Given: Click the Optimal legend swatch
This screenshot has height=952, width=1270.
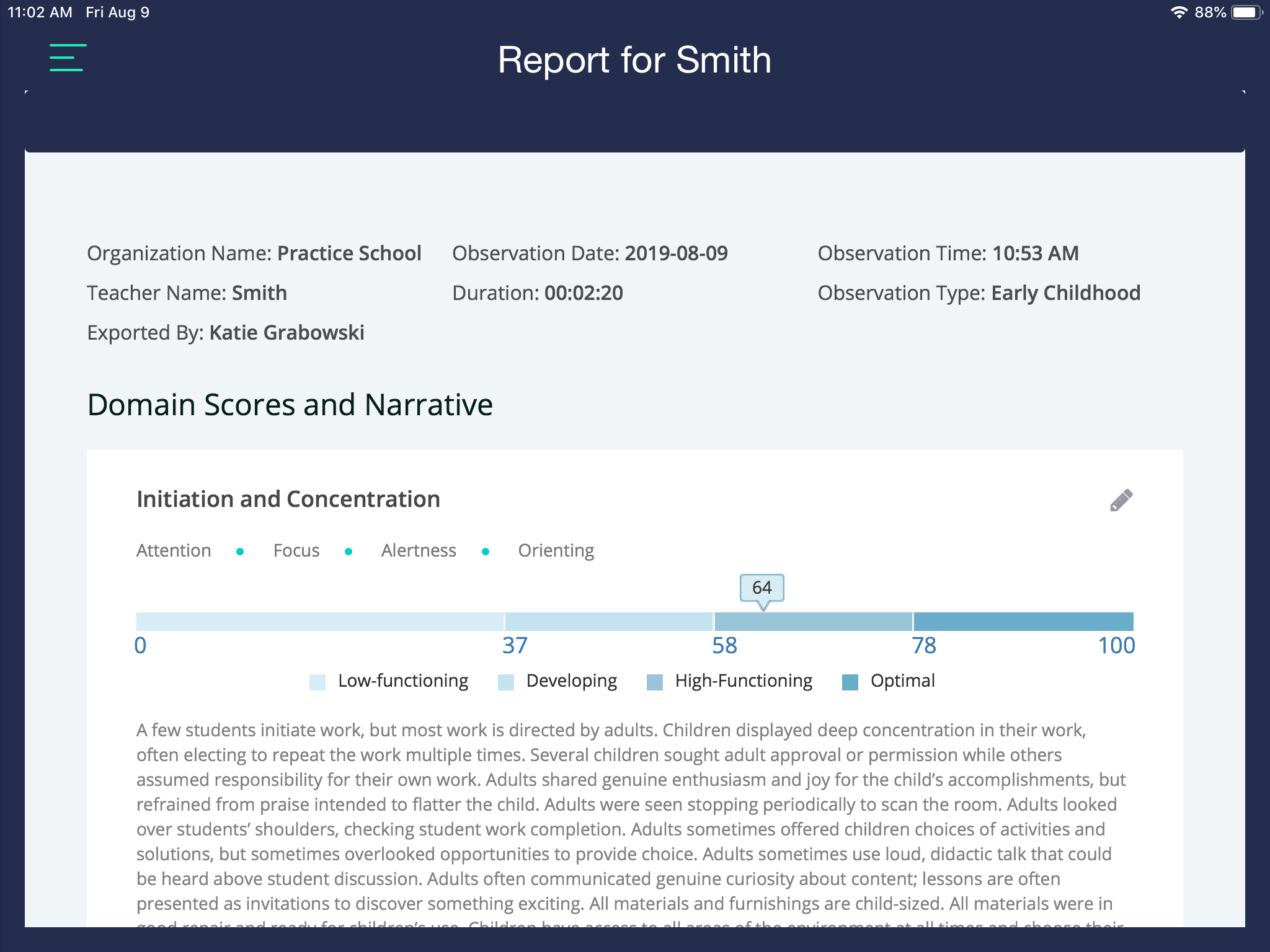Looking at the screenshot, I should pos(850,682).
